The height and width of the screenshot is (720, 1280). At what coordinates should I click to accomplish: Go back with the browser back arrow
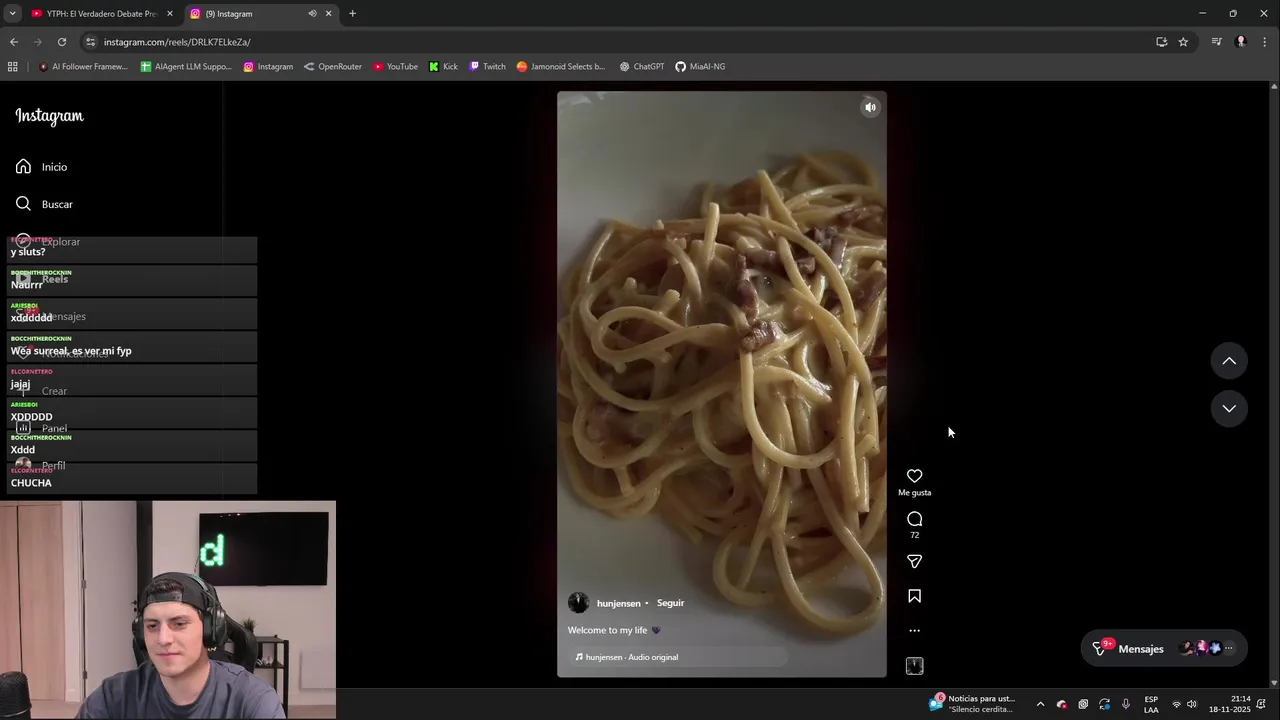14,42
